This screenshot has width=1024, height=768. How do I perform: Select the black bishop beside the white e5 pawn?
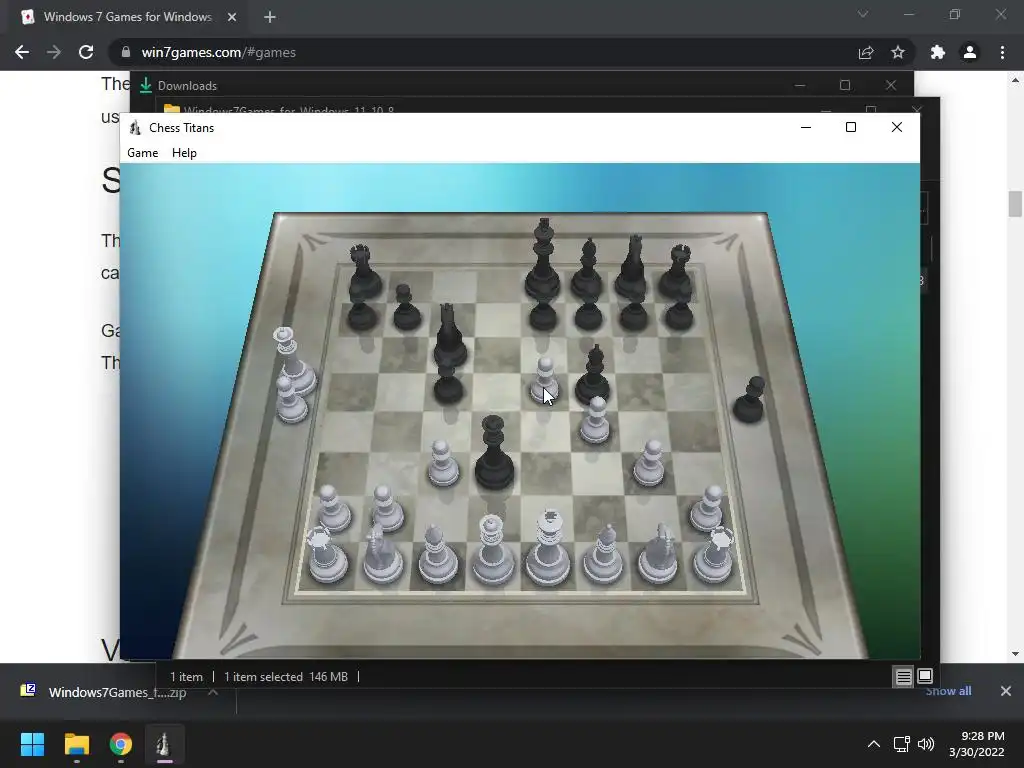[x=593, y=376]
